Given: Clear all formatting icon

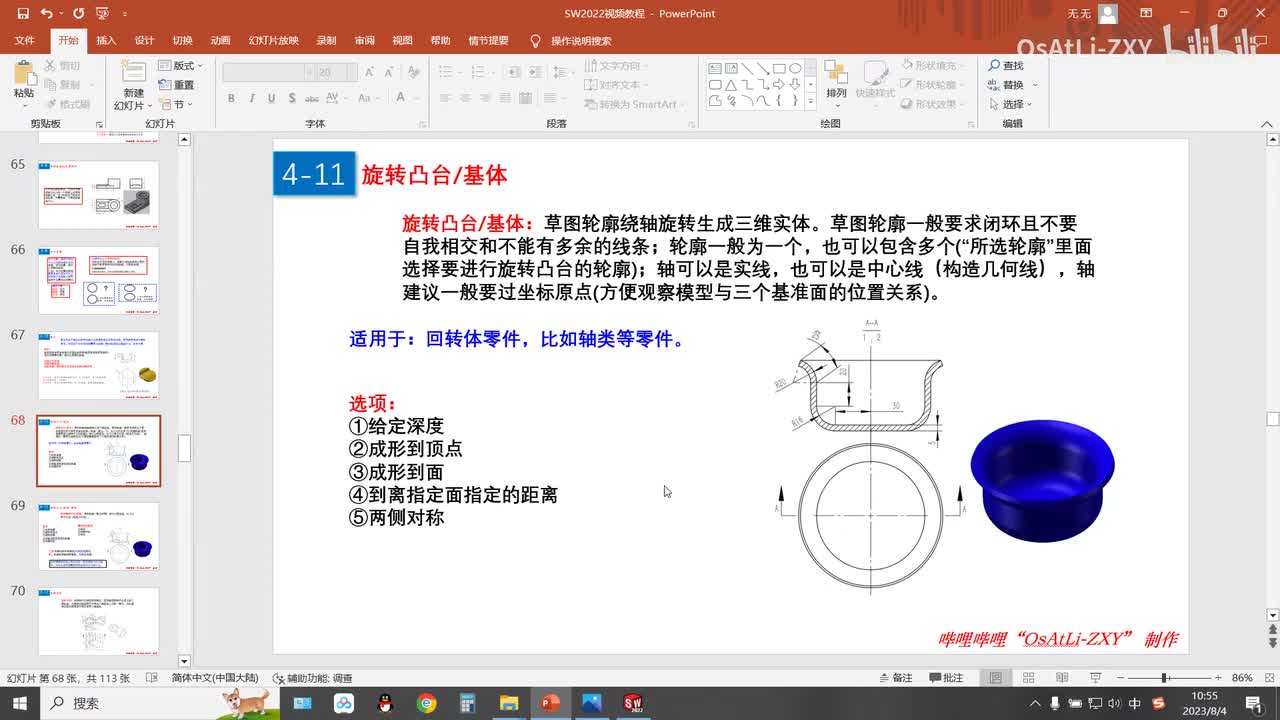Looking at the screenshot, I should coord(412,73).
